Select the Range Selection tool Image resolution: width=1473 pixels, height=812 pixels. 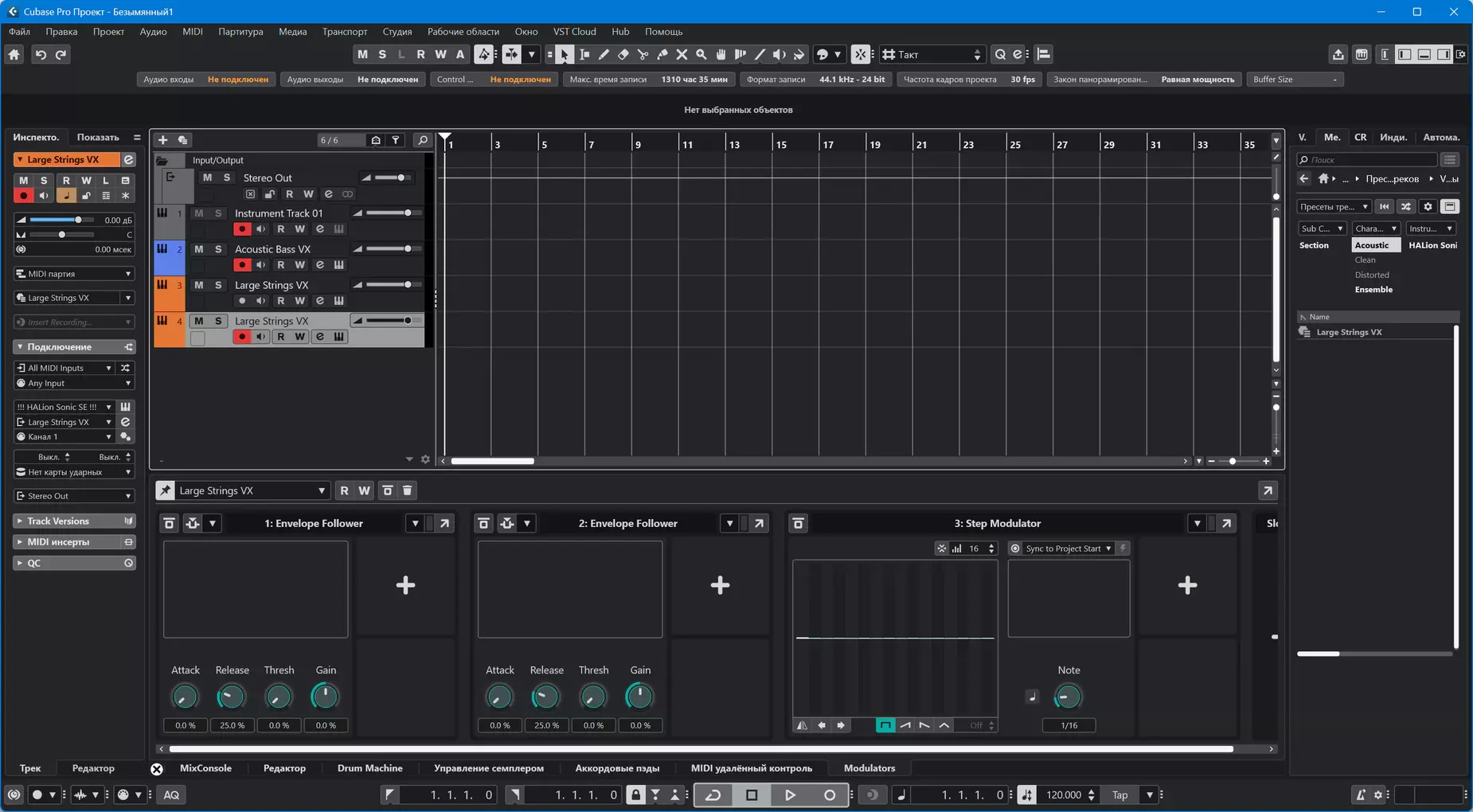(584, 54)
